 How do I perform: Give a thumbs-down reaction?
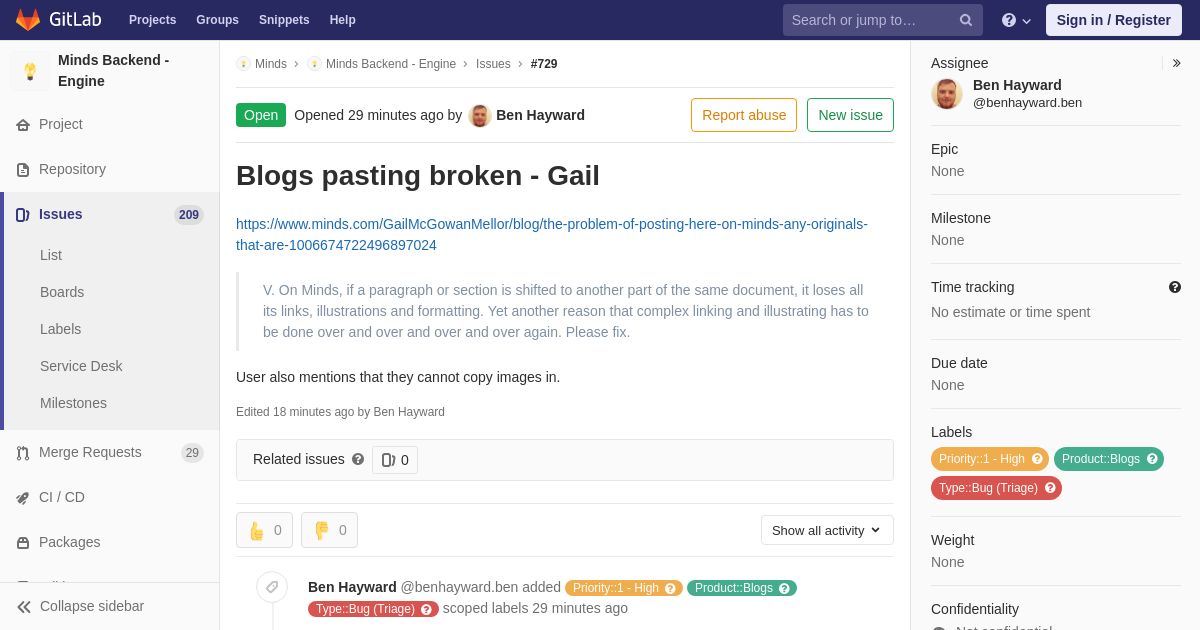[329, 530]
